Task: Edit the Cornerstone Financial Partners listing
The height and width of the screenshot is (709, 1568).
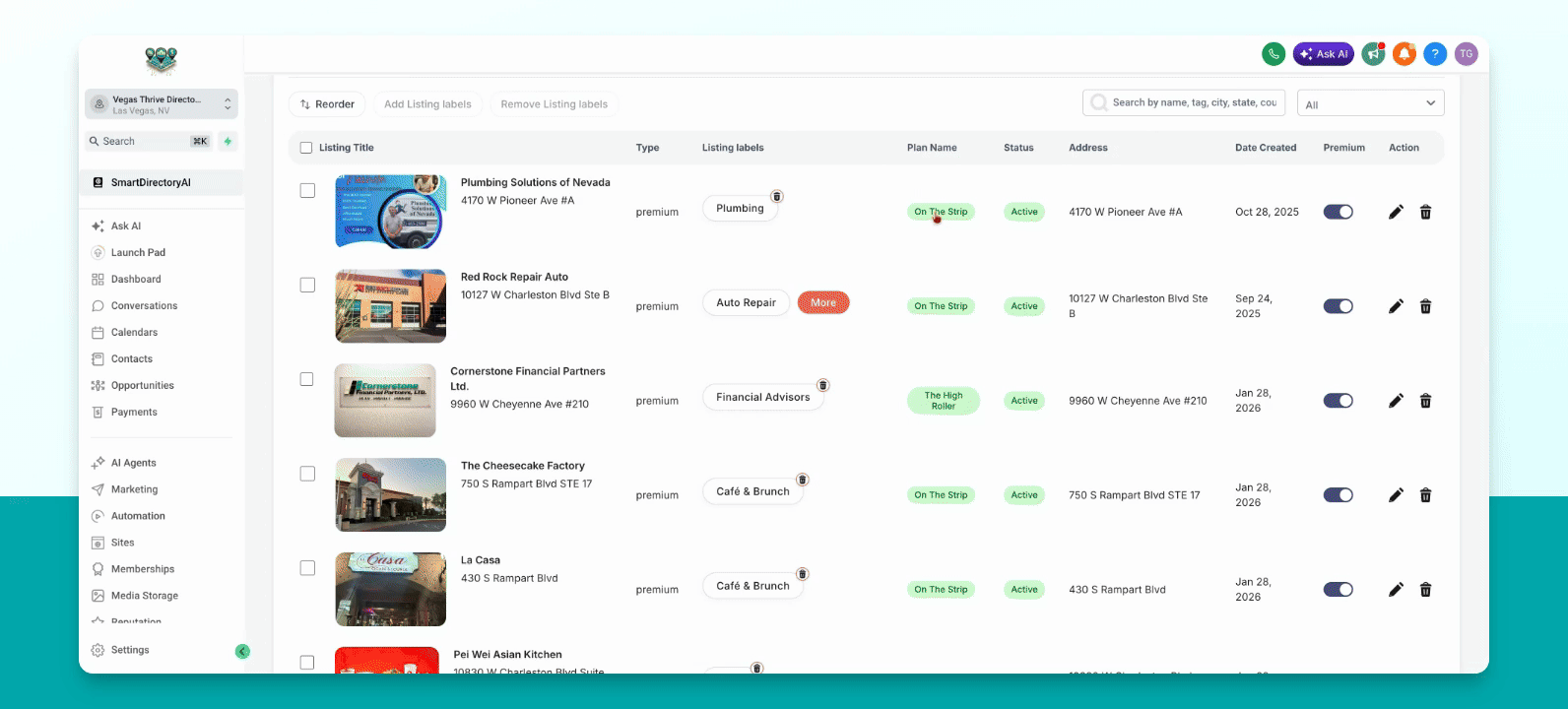Action: click(1396, 401)
